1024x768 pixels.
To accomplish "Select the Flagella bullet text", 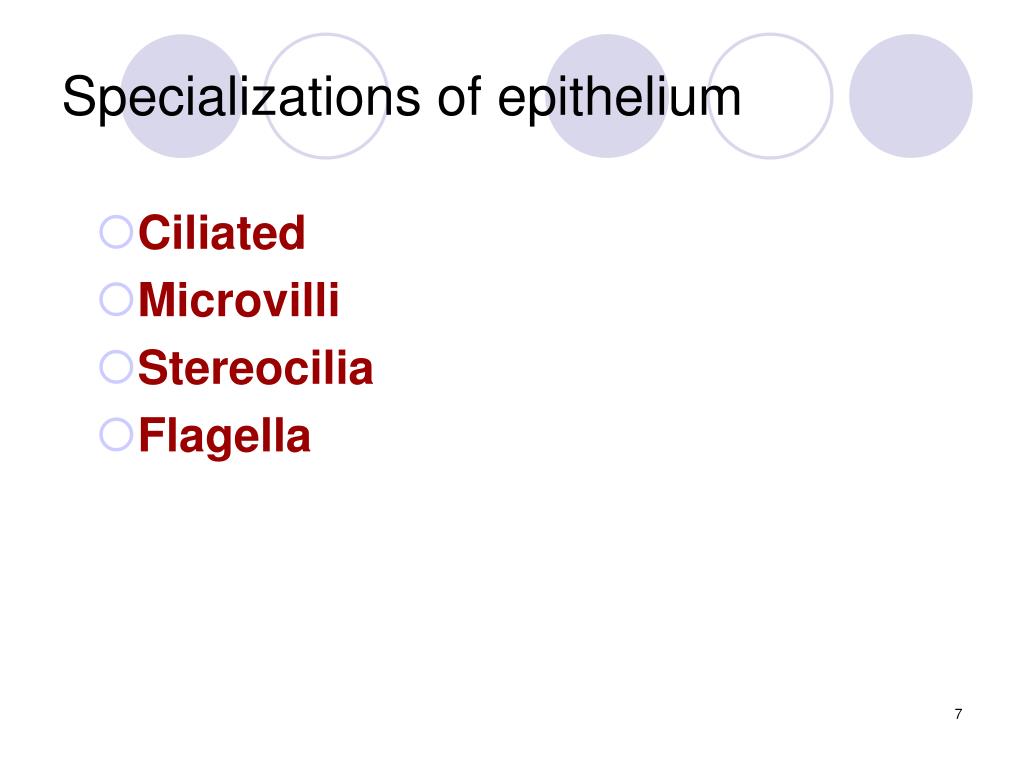I will pyautogui.click(x=224, y=438).
